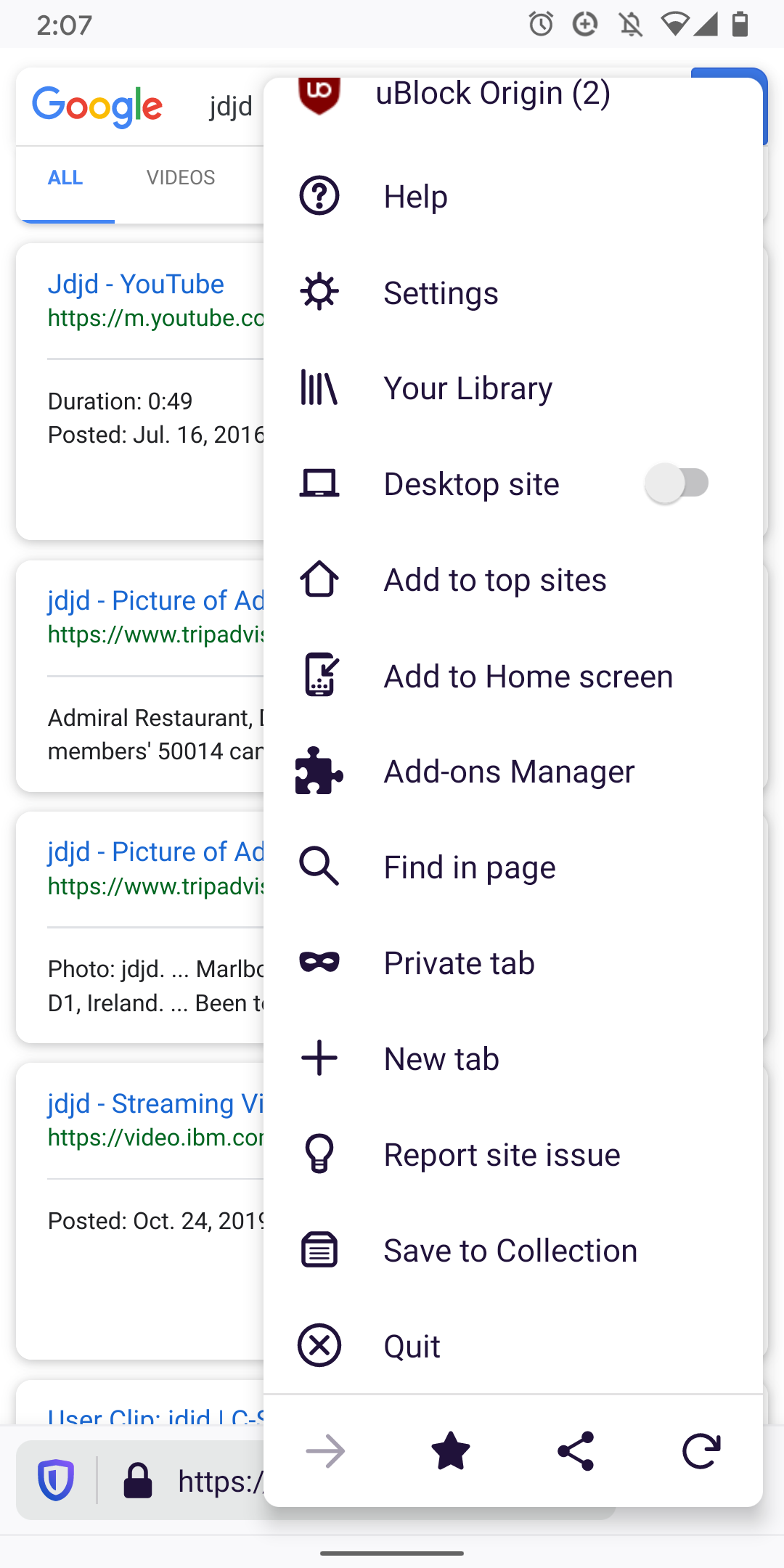Tap the private mask icon
The image size is (784, 1568).
coord(319,962)
